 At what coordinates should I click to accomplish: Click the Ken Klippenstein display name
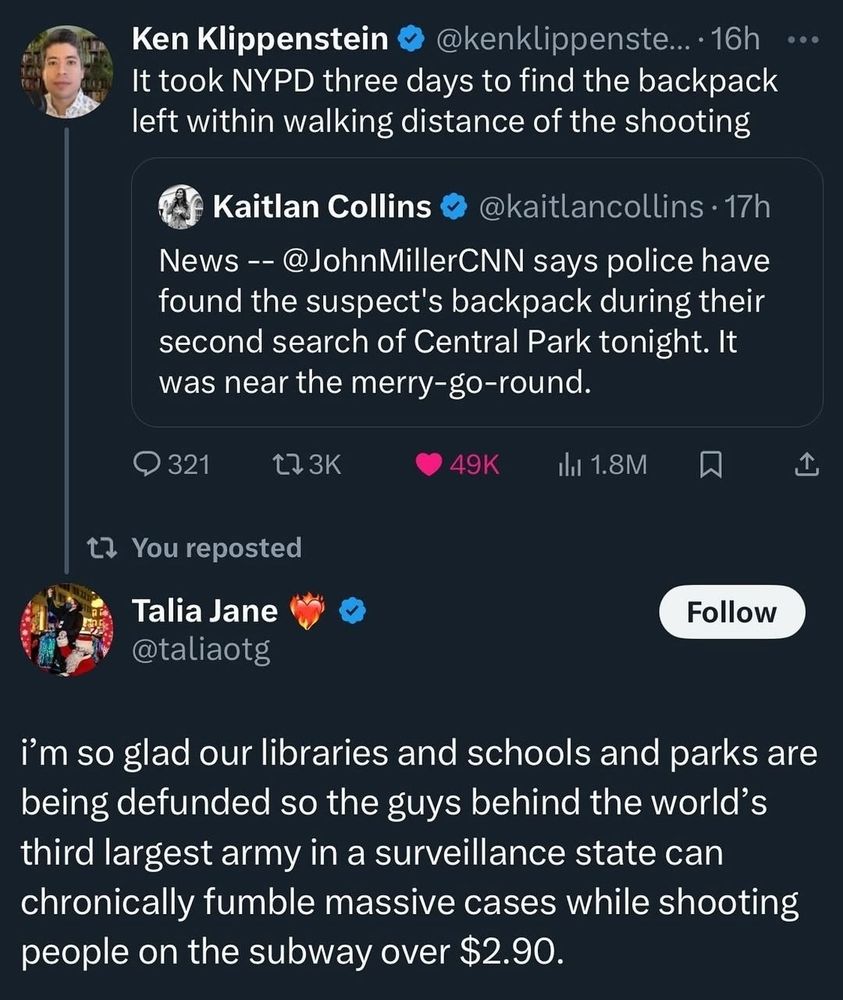260,40
